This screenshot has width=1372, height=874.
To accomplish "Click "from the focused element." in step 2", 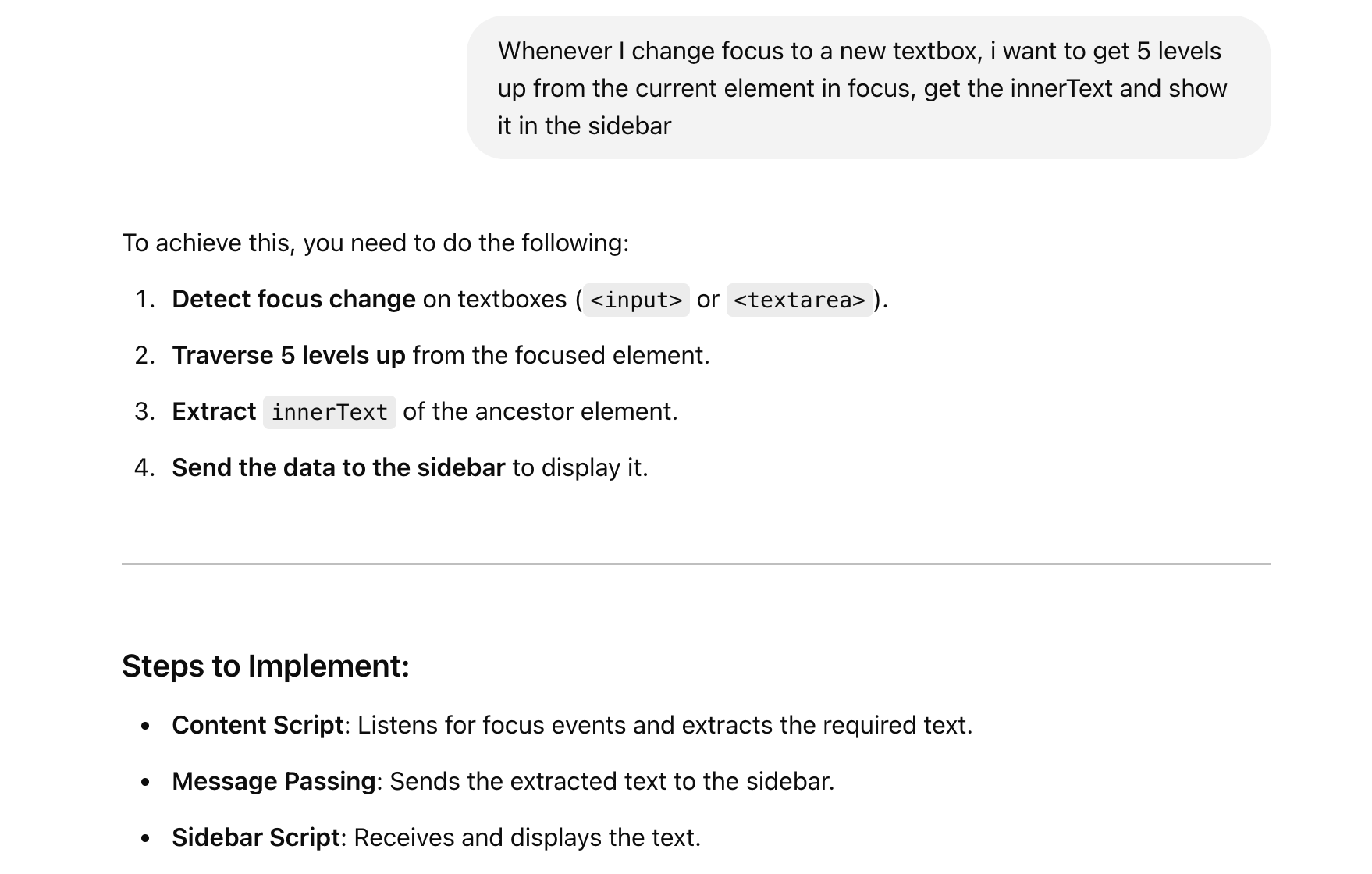I will 560,356.
